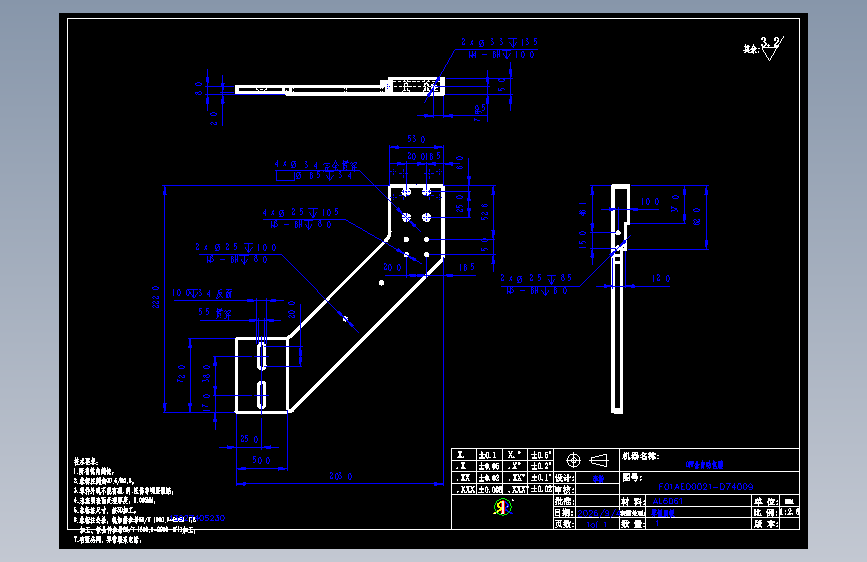This screenshot has height=562, width=867.
Task: Click the 版本 label cell
Action: click(766, 524)
